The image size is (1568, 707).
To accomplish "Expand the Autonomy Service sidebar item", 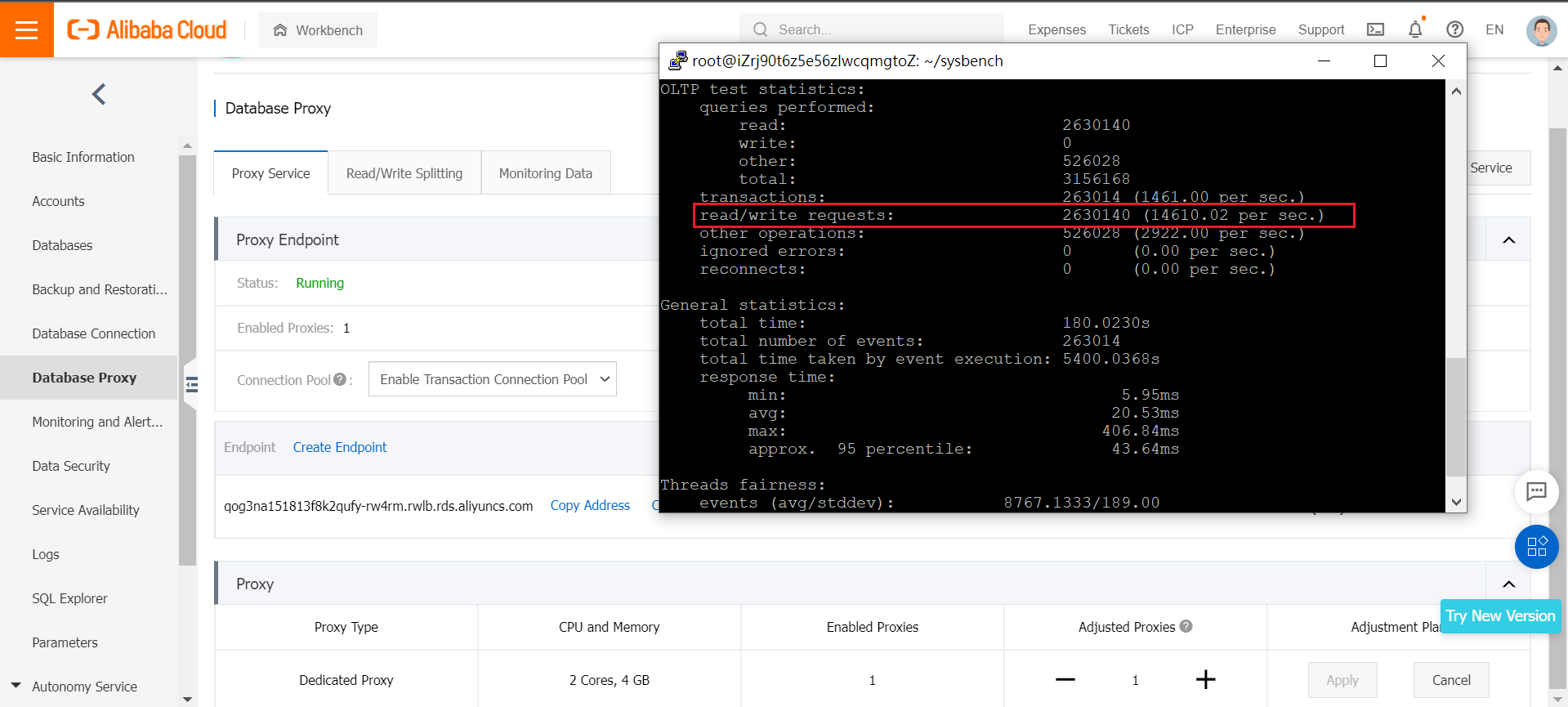I will pyautogui.click(x=16, y=686).
